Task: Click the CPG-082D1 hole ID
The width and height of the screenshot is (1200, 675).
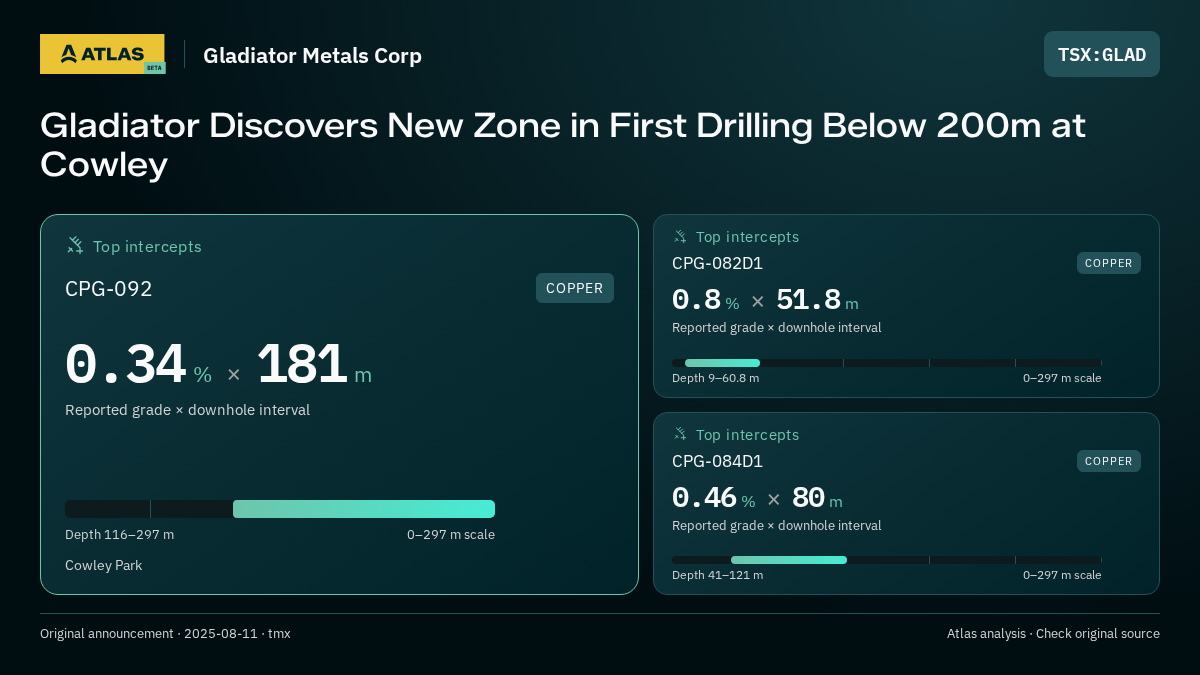Action: 717,263
